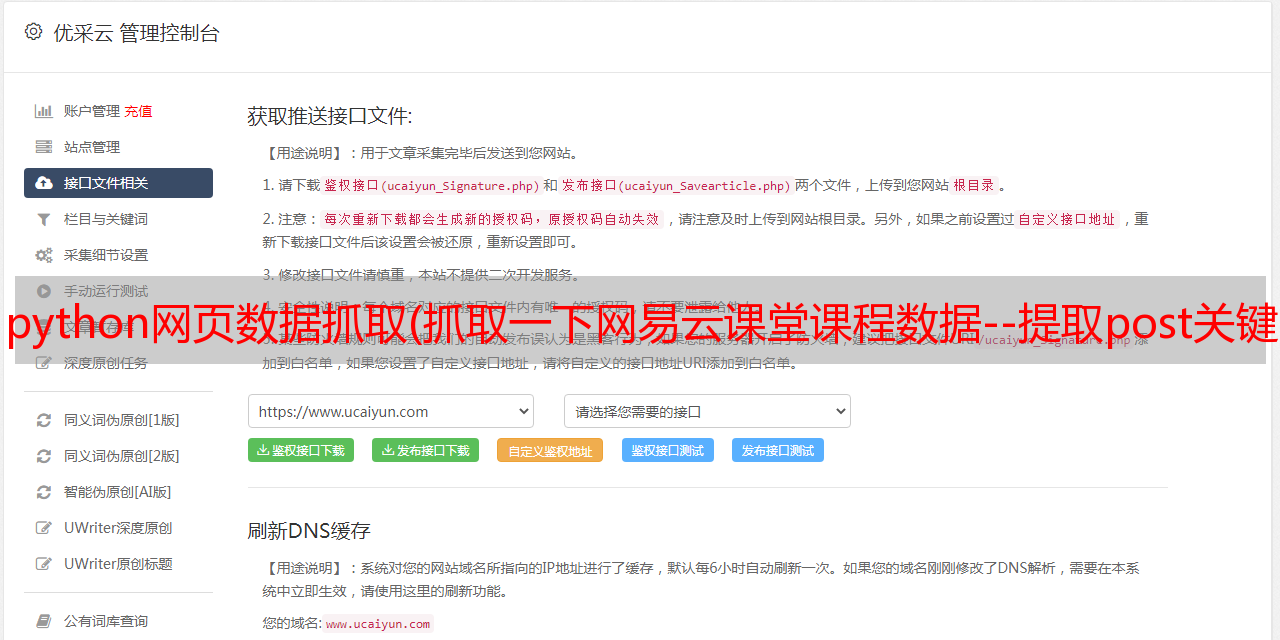Screen dimensions: 1280x640
Task: Click the edit icon for UWriter原创标题
Action: (44, 564)
